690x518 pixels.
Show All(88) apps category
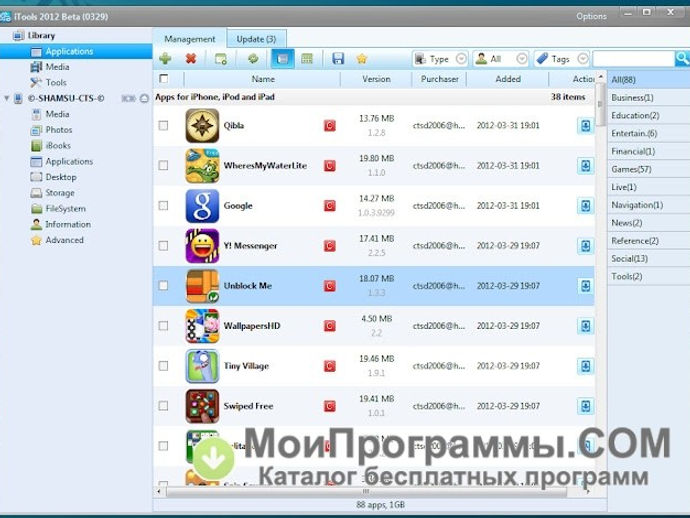(x=649, y=80)
